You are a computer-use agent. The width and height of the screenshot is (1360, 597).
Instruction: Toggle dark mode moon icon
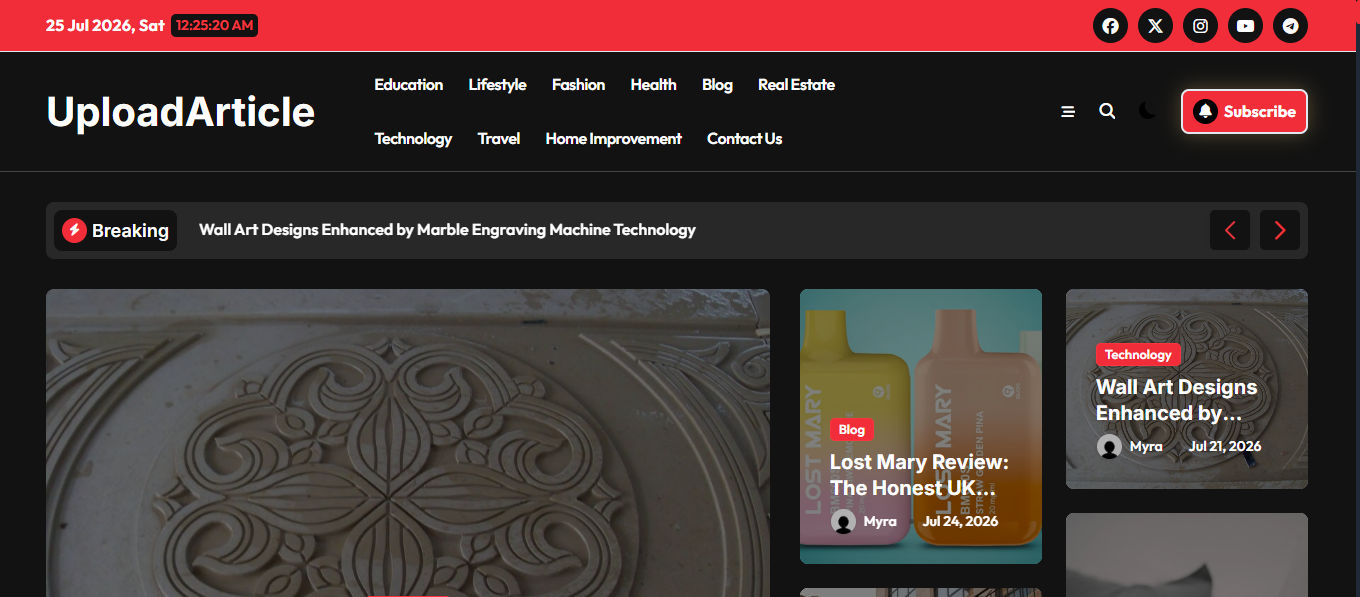click(x=1147, y=111)
